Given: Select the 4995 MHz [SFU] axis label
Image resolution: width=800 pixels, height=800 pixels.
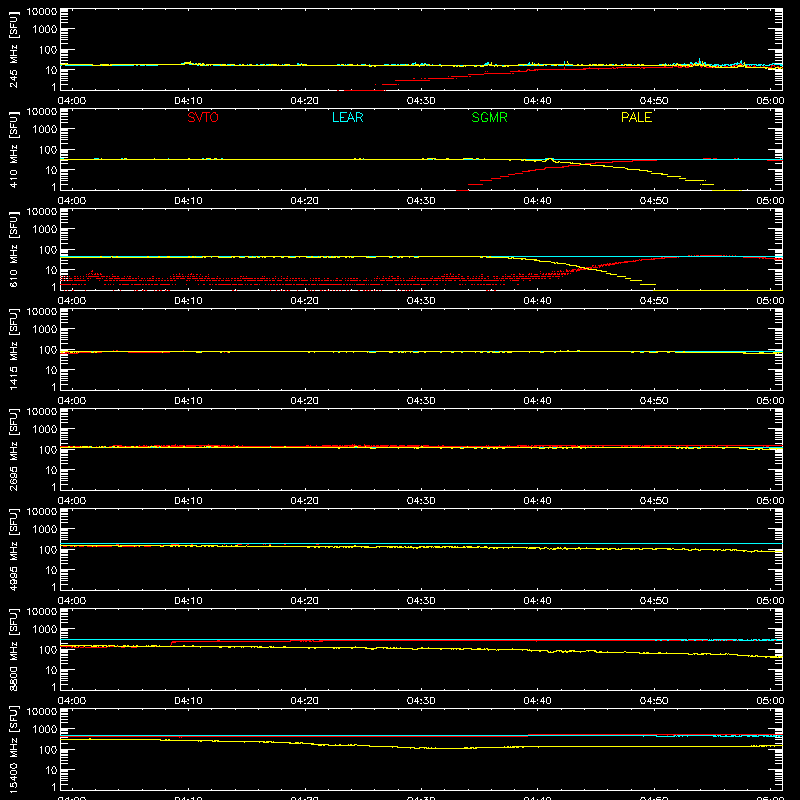Looking at the screenshot, I should pyautogui.click(x=13, y=549).
